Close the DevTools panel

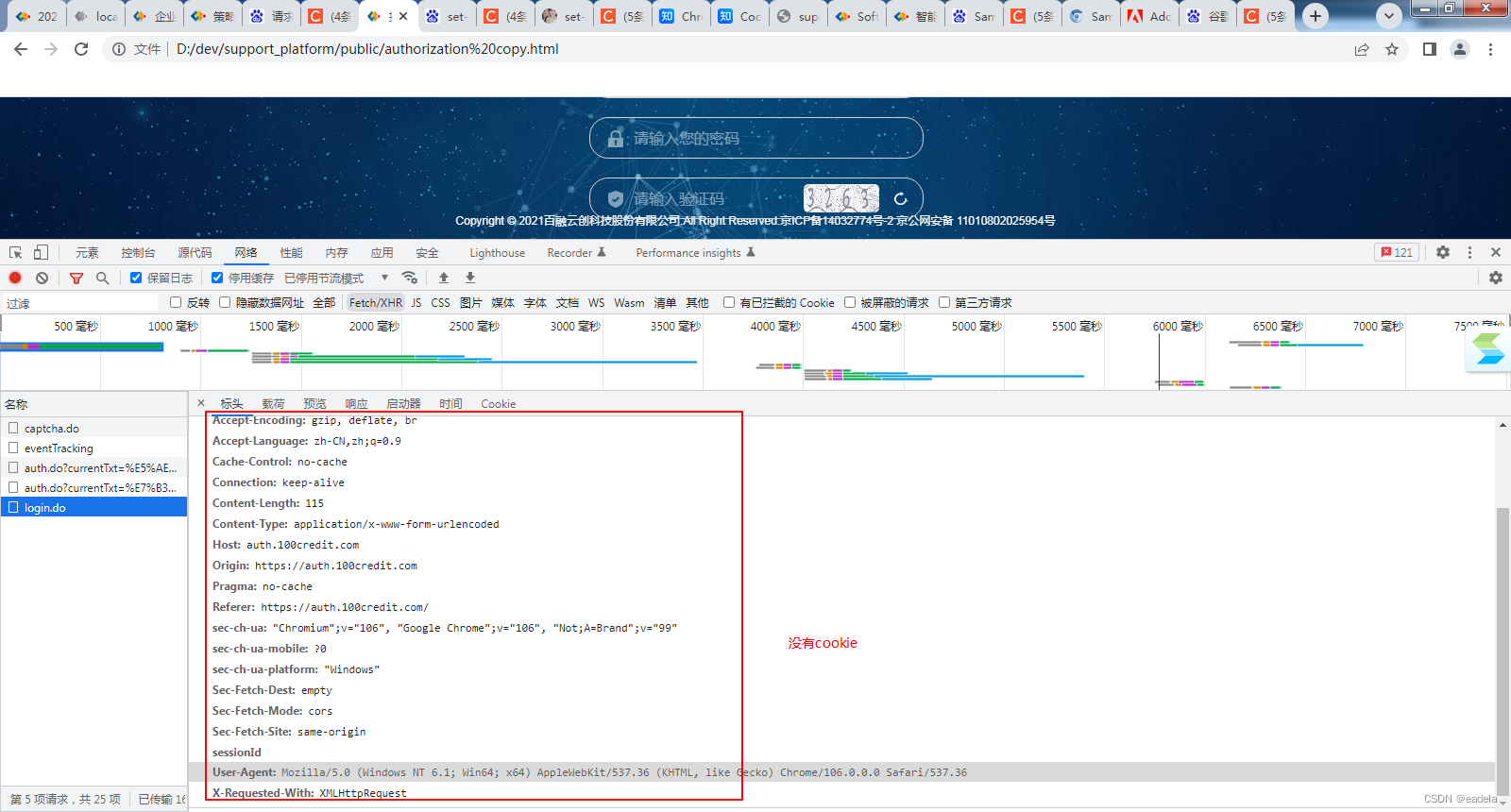click(x=1496, y=252)
